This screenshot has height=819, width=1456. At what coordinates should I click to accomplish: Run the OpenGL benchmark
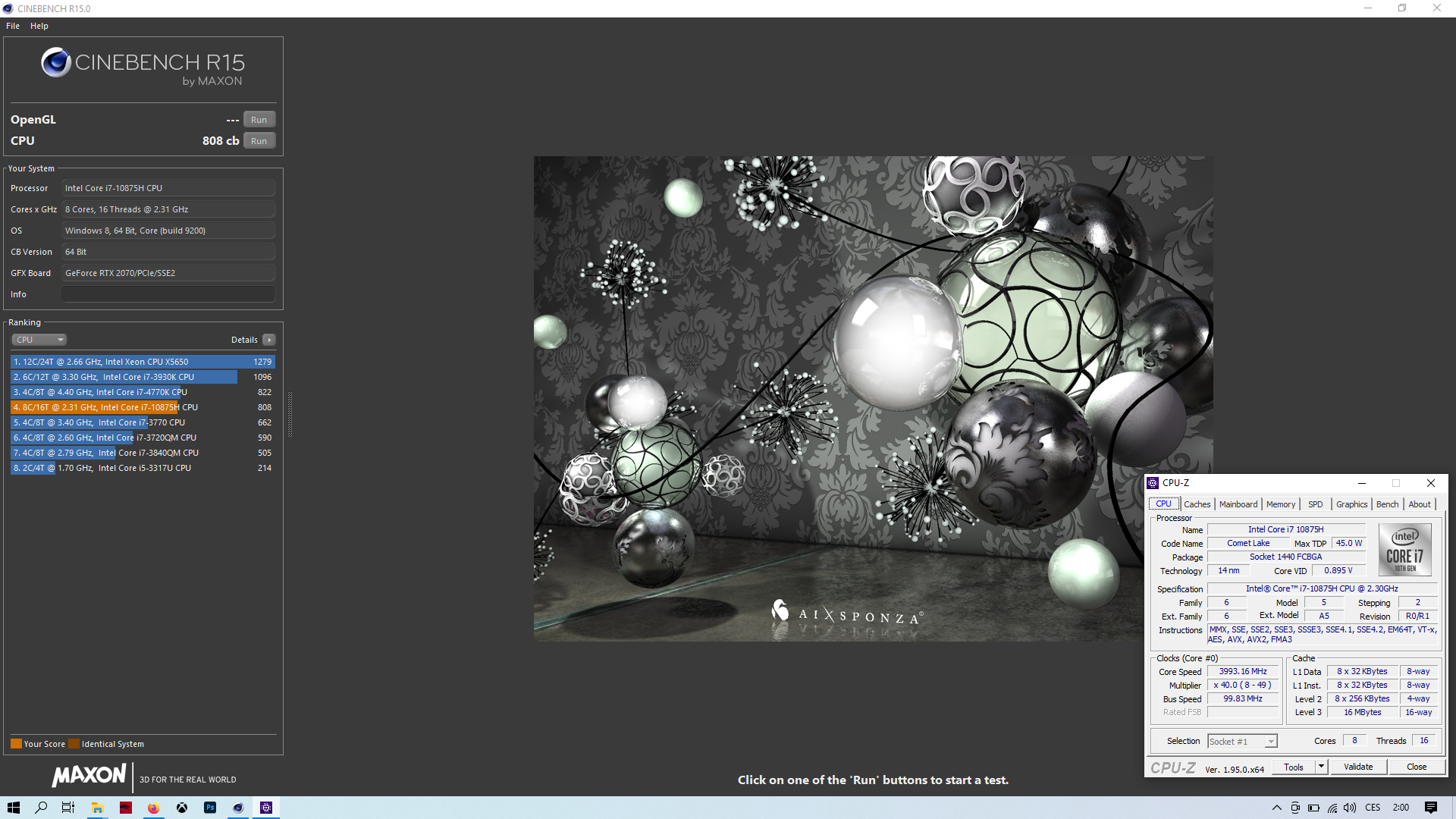259,120
